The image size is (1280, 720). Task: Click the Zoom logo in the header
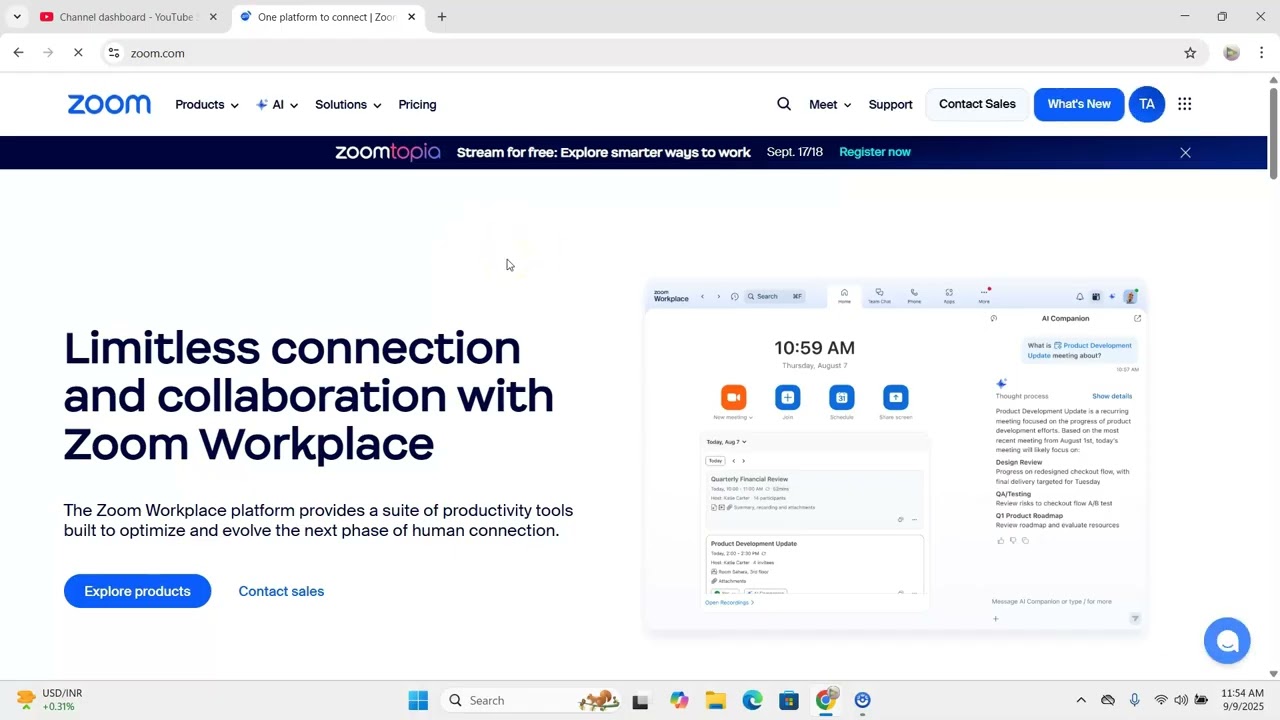(x=109, y=104)
